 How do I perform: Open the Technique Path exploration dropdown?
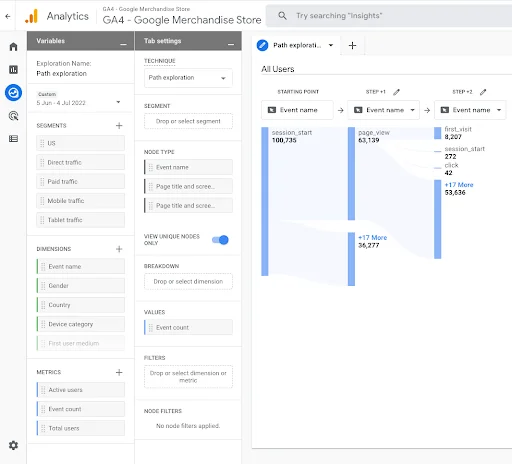coord(188,78)
